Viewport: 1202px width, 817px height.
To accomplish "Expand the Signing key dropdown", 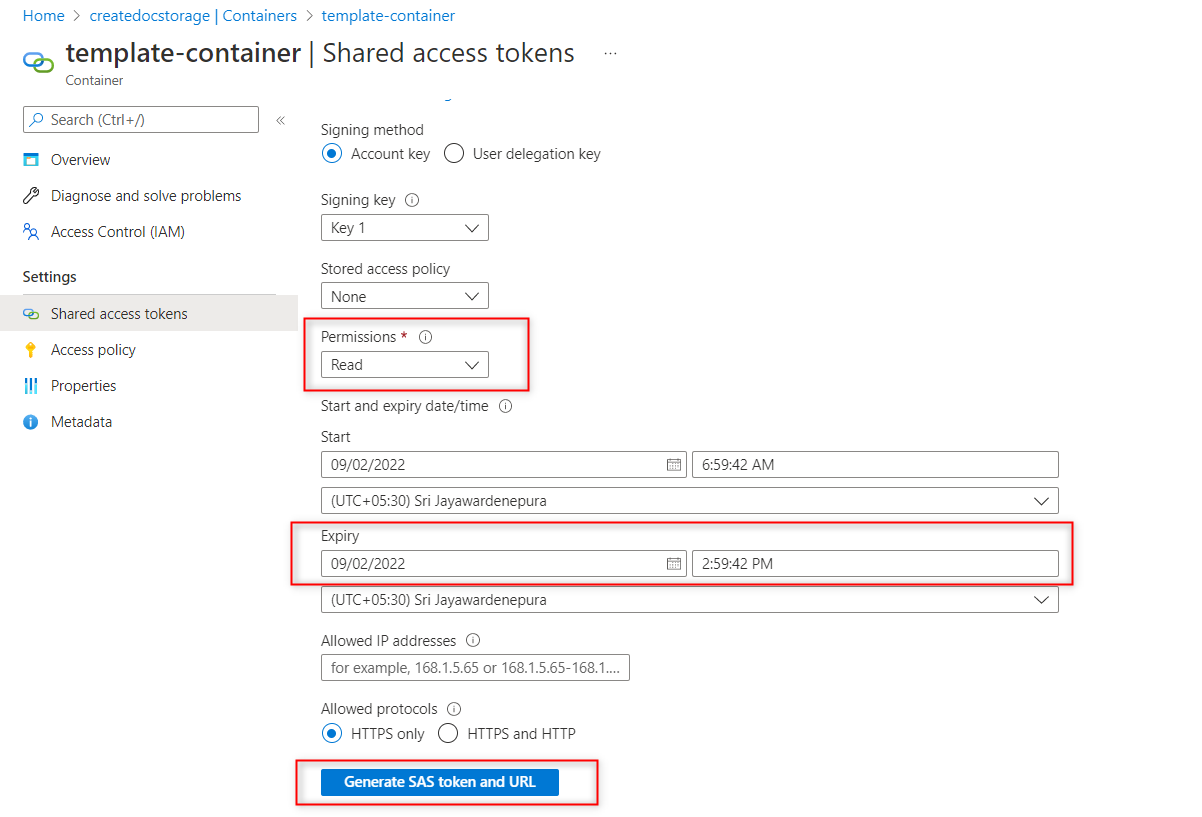I will 404,228.
